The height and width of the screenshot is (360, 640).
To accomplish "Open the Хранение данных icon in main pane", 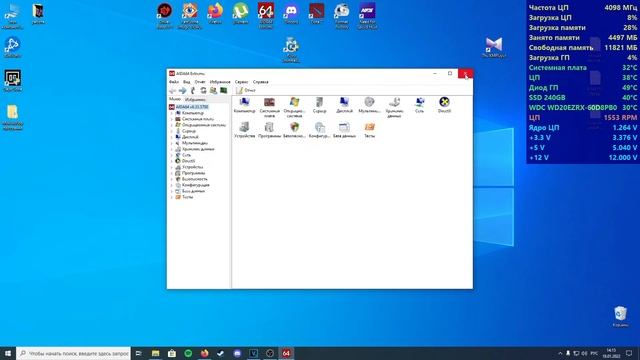I will (x=394, y=107).
